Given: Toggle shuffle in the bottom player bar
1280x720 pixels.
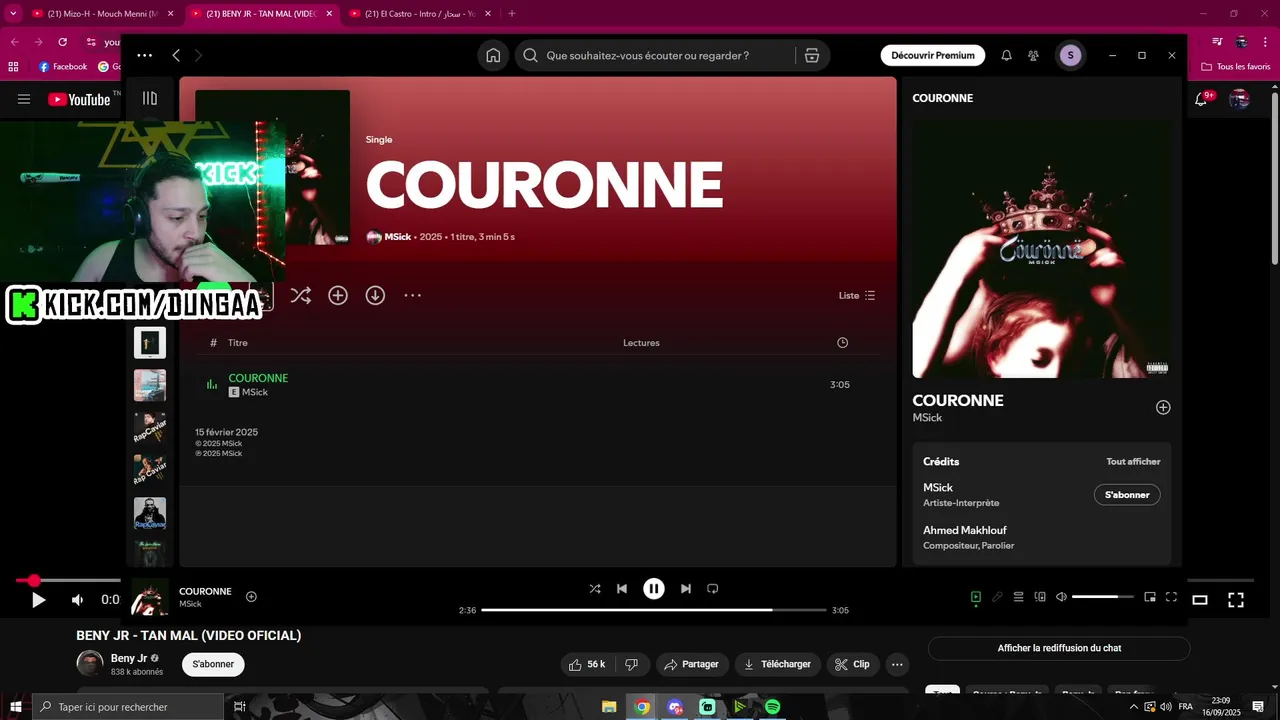Looking at the screenshot, I should [x=595, y=589].
